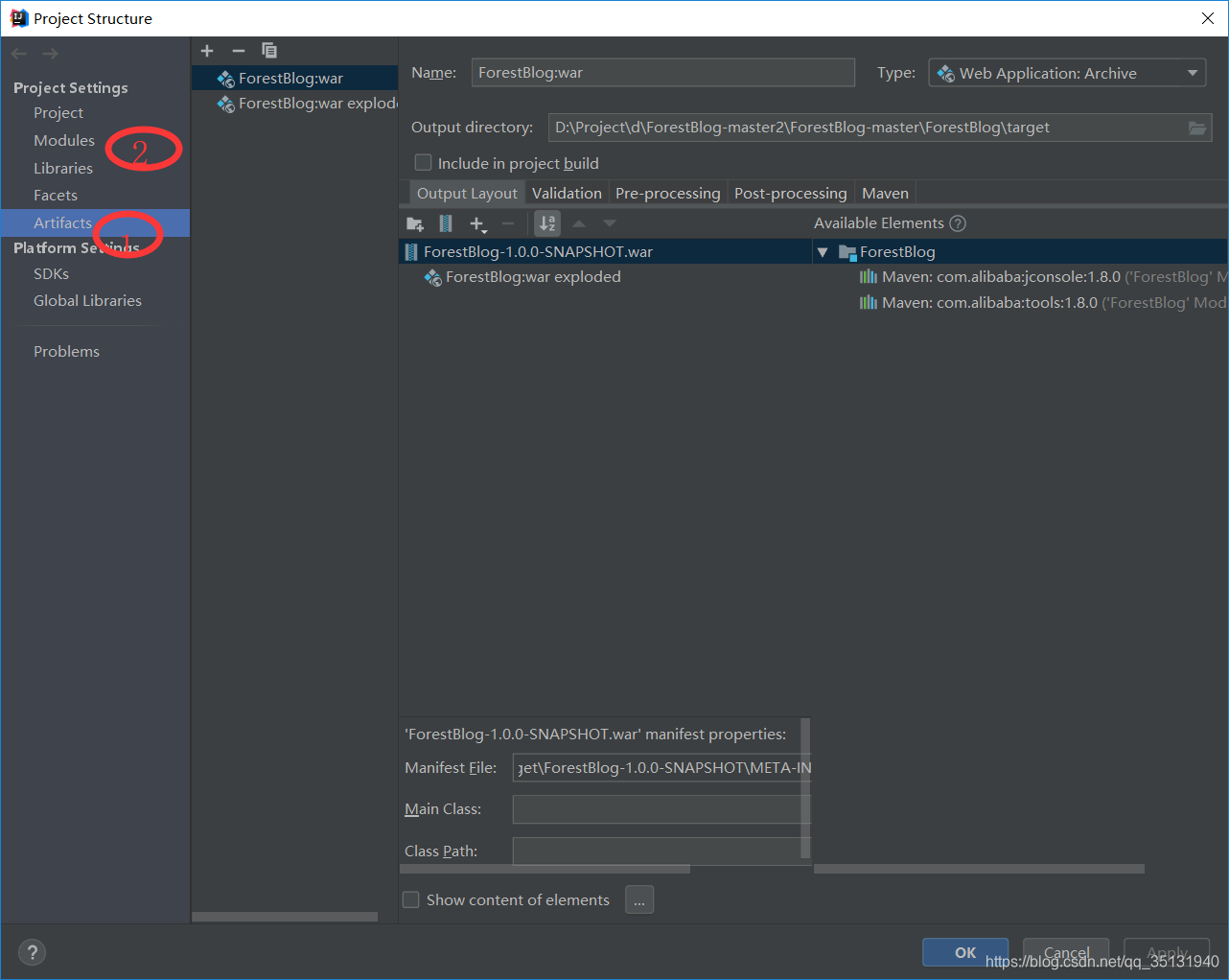Image resolution: width=1229 pixels, height=980 pixels.
Task: Click the Main Class field
Action: pos(661,809)
